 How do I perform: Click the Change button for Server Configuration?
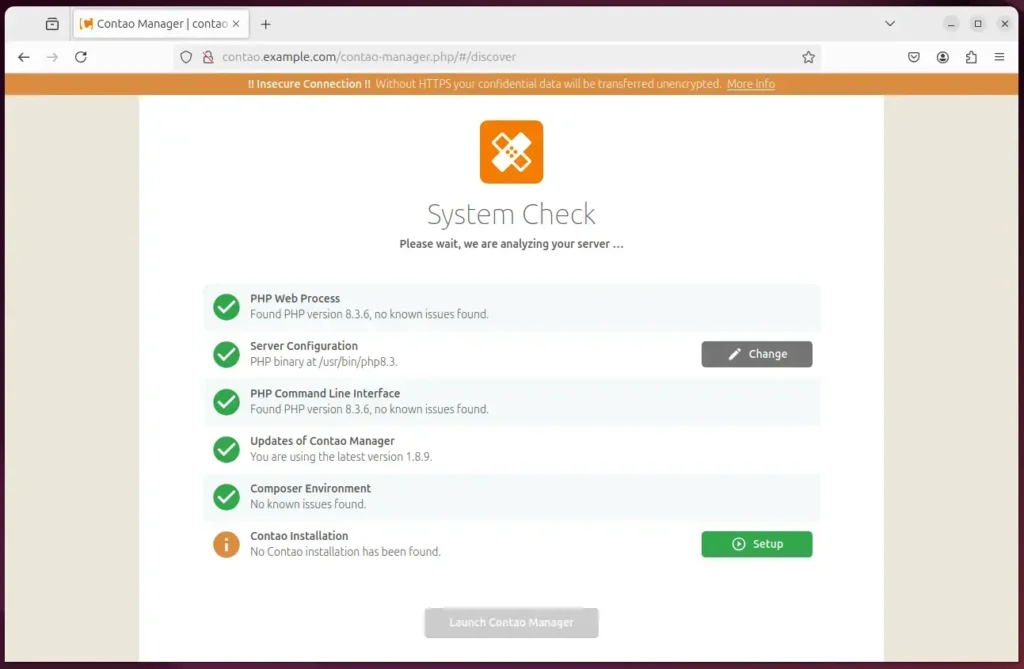pyautogui.click(x=757, y=354)
